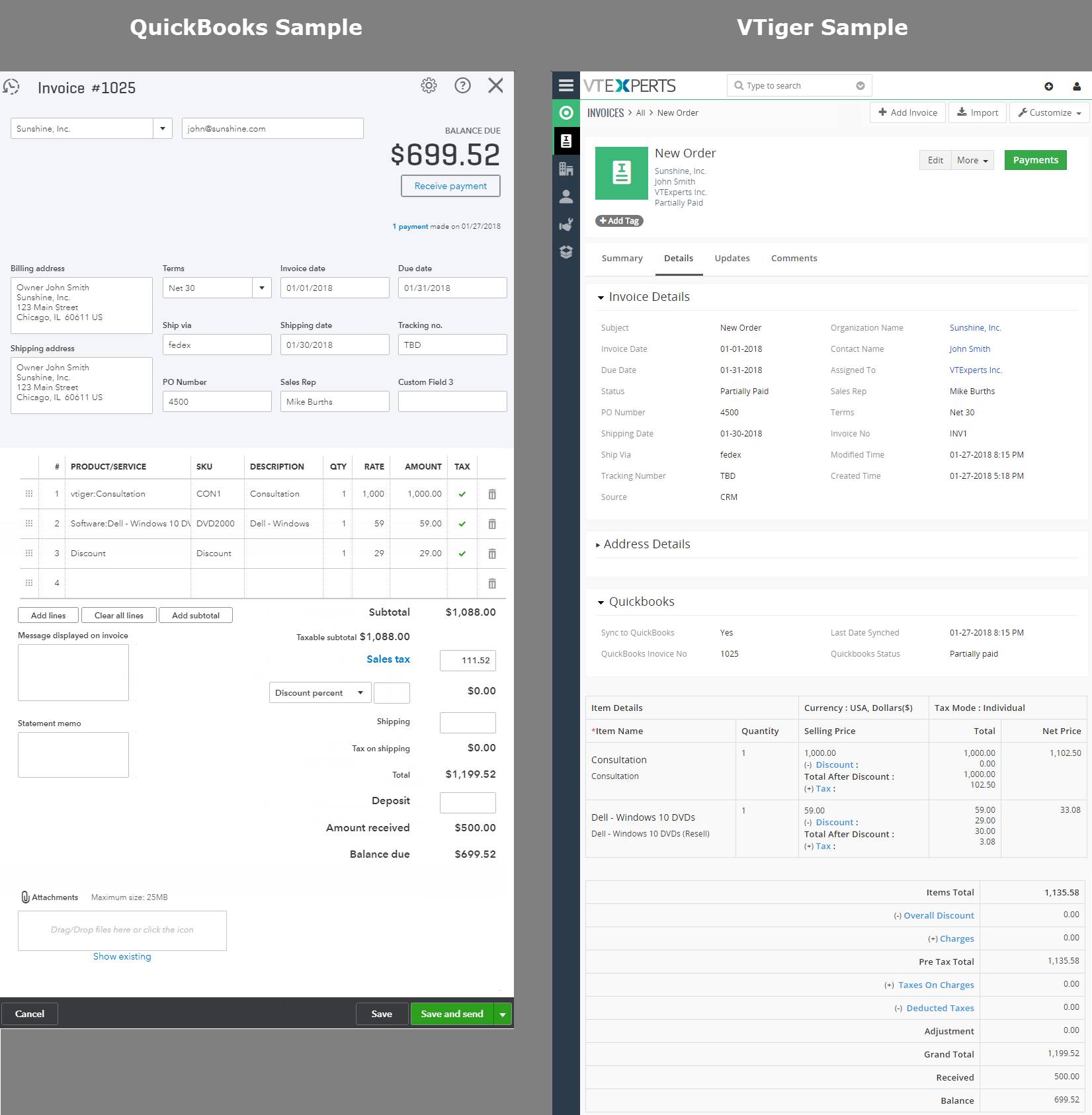Click Add lines button
The height and width of the screenshot is (1115, 1092).
click(48, 615)
